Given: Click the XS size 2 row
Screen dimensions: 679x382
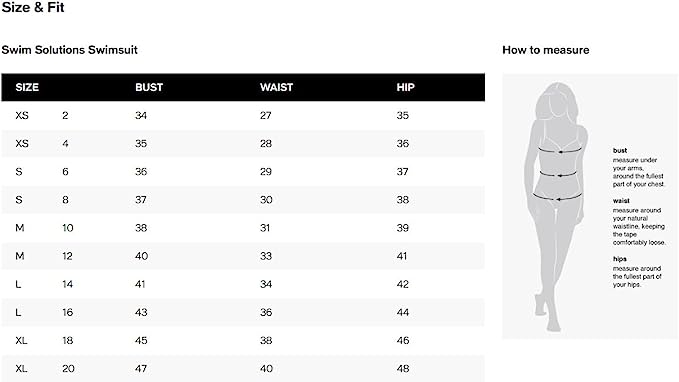Looking at the screenshot, I should coord(243,115).
